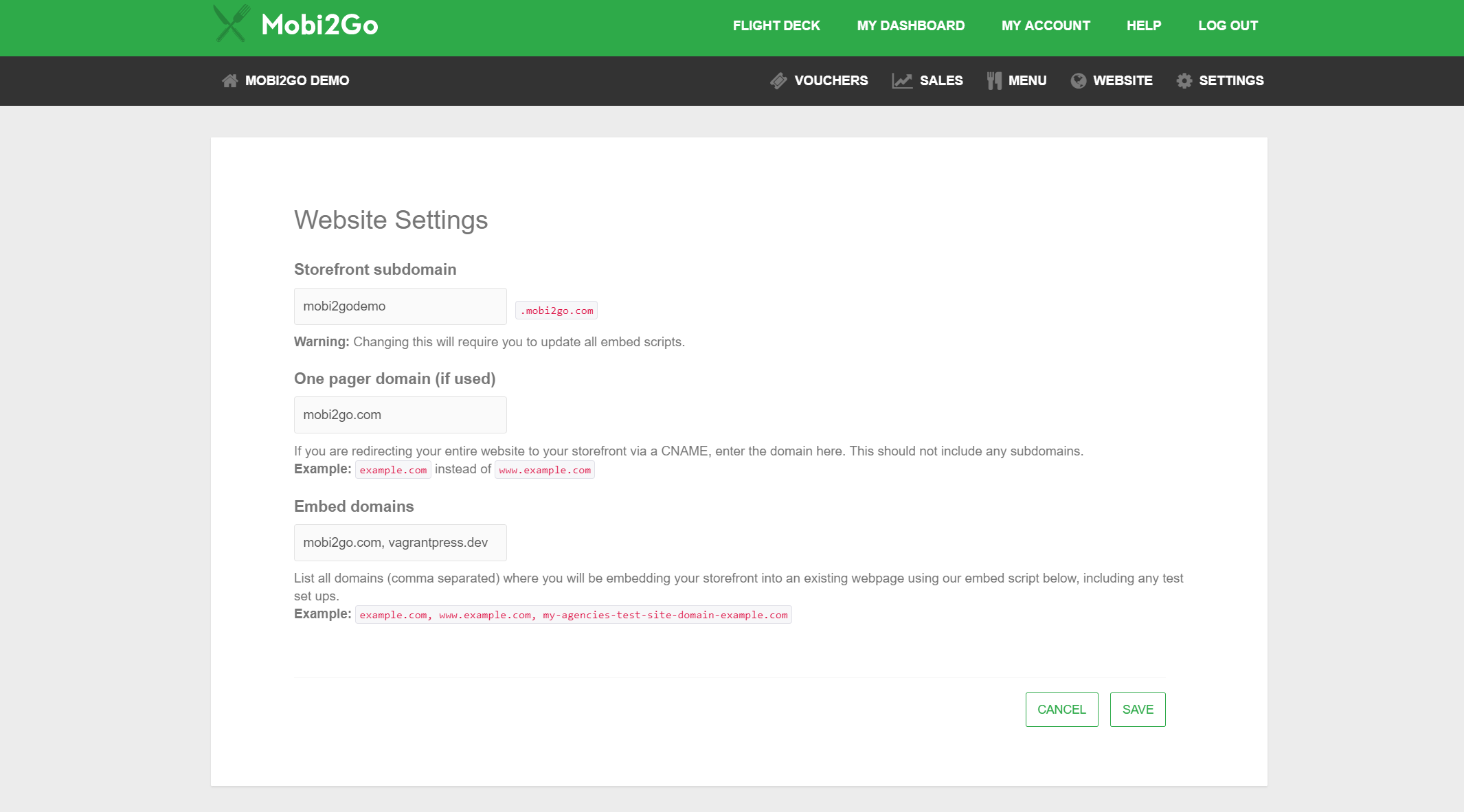The image size is (1464, 812).
Task: Click the .mobi2go.com suffix label
Action: (556, 311)
